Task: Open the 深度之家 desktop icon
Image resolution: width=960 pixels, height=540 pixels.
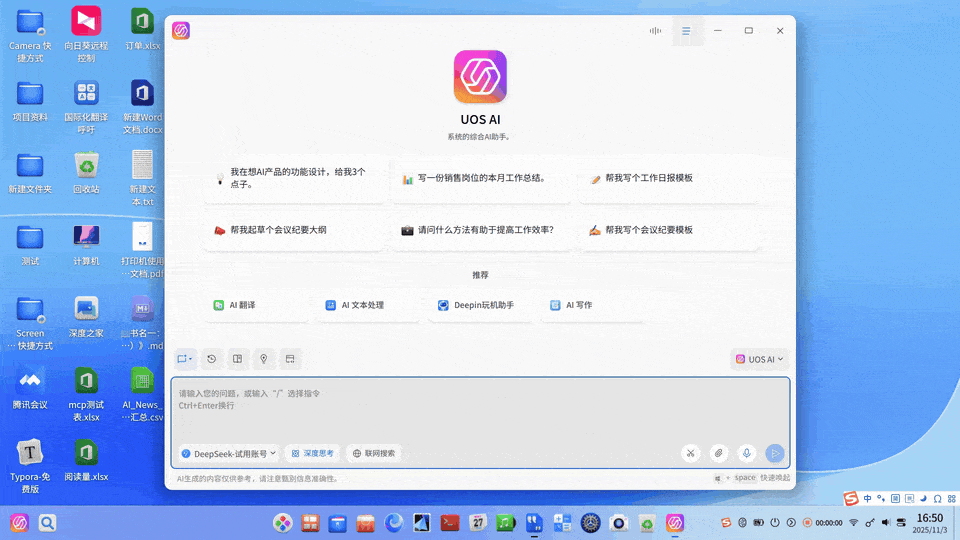Action: tap(86, 317)
